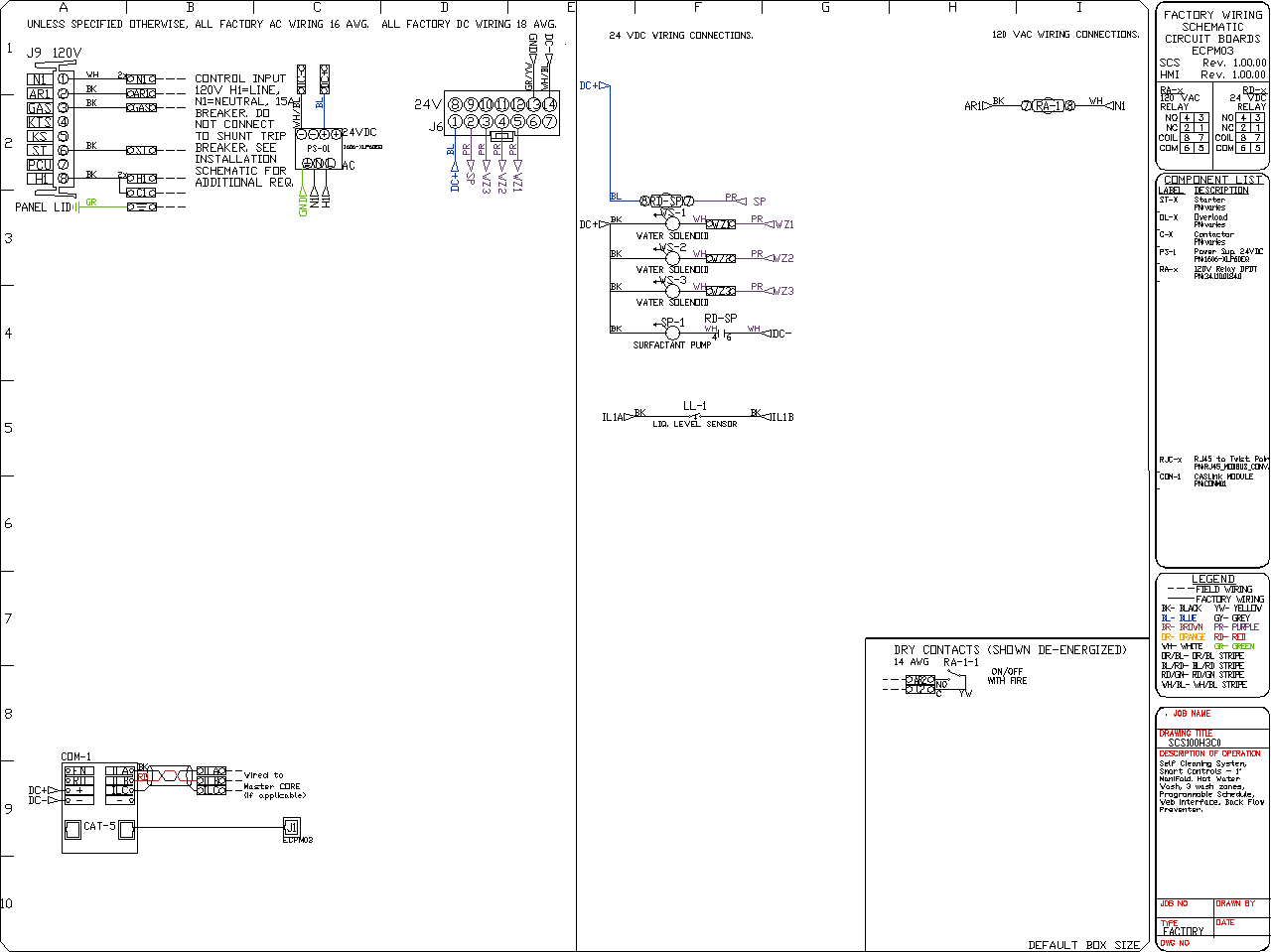
Task: Select the DRAWN BY field
Action: click(x=1235, y=903)
